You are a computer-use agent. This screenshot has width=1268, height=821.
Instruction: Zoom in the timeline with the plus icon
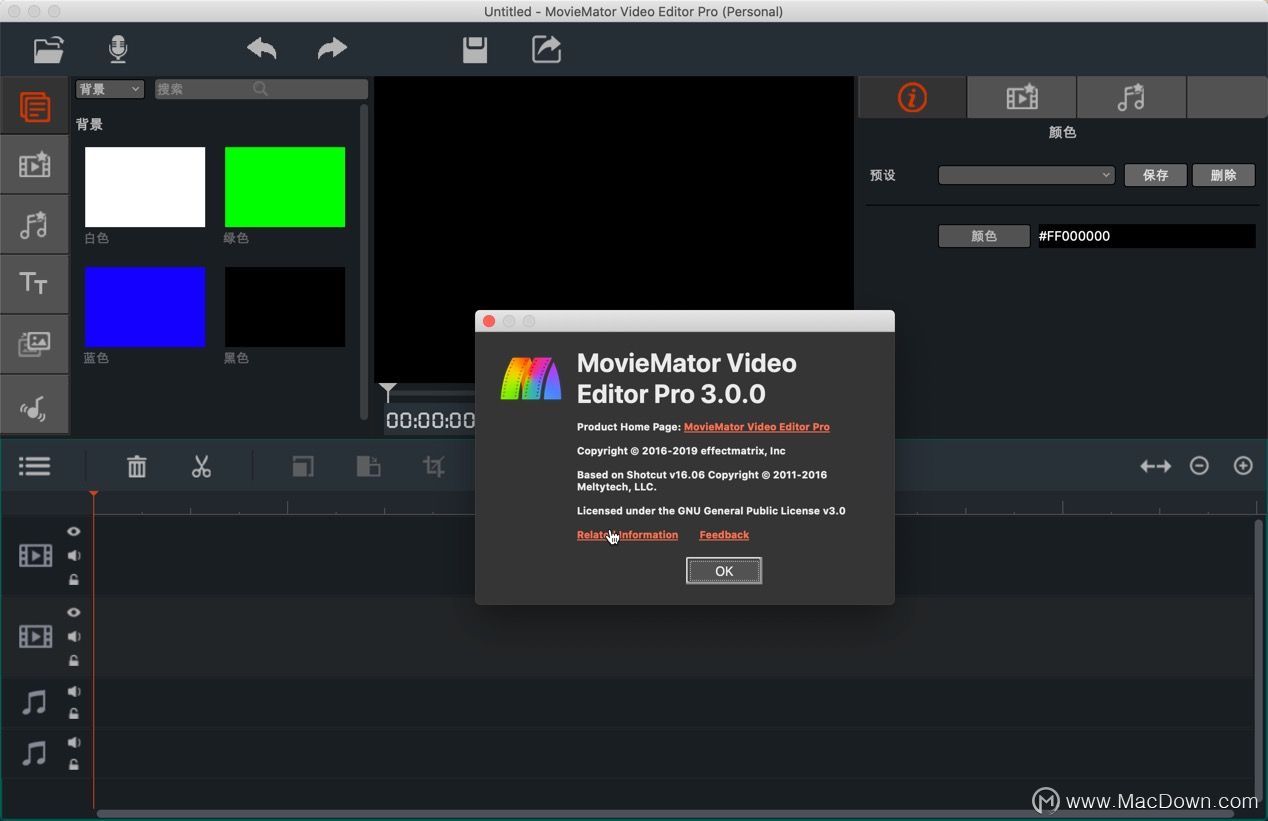click(x=1243, y=466)
